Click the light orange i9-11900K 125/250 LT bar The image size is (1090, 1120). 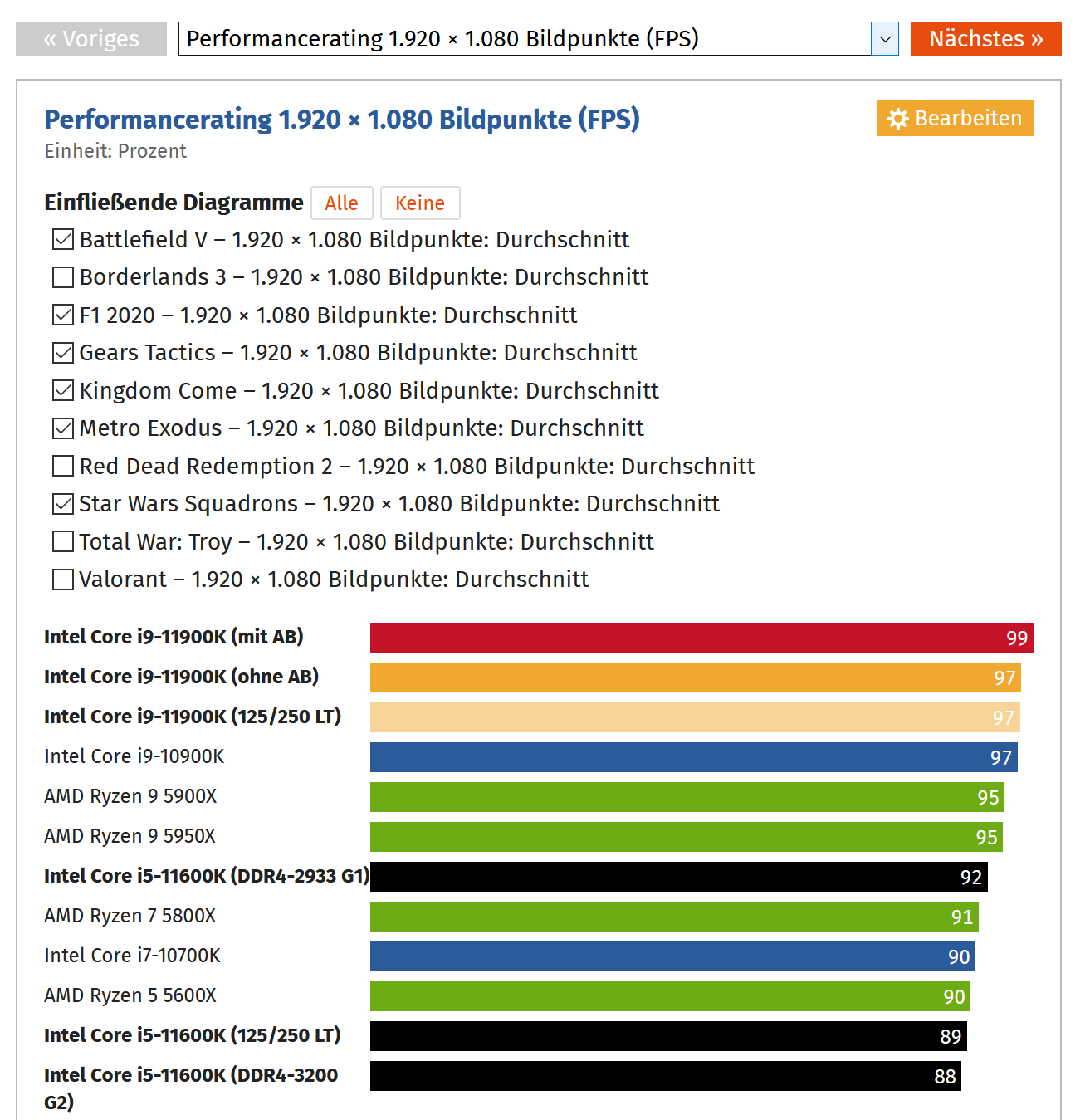coord(695,717)
